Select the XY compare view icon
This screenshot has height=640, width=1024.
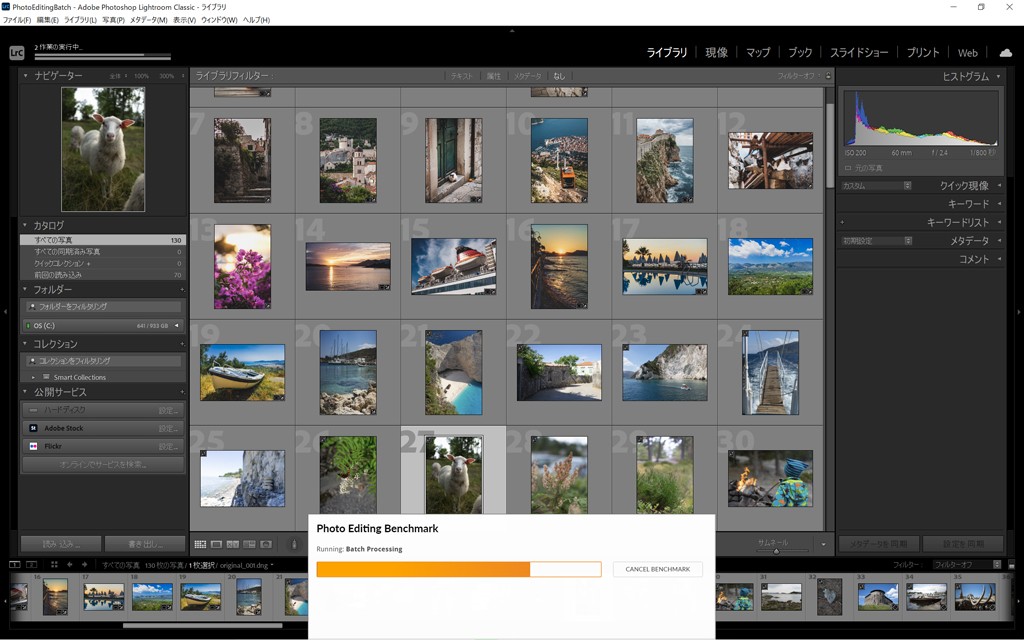pyautogui.click(x=232, y=544)
